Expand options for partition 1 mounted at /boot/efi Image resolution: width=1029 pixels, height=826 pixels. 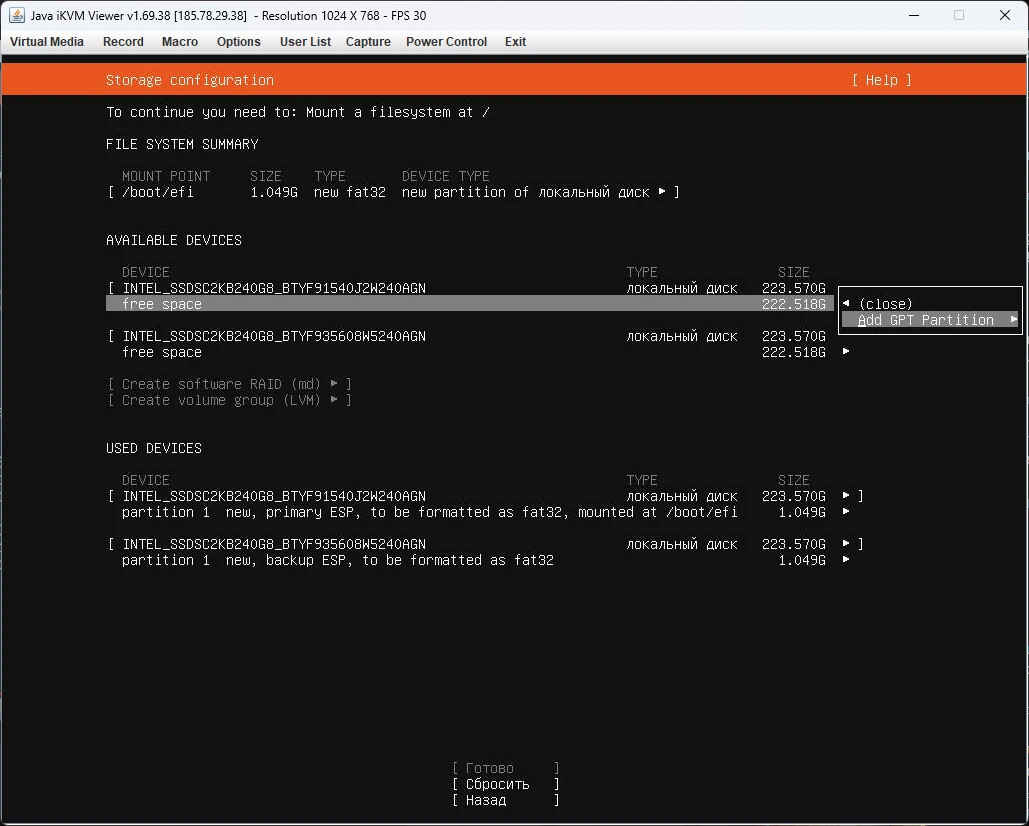(846, 512)
